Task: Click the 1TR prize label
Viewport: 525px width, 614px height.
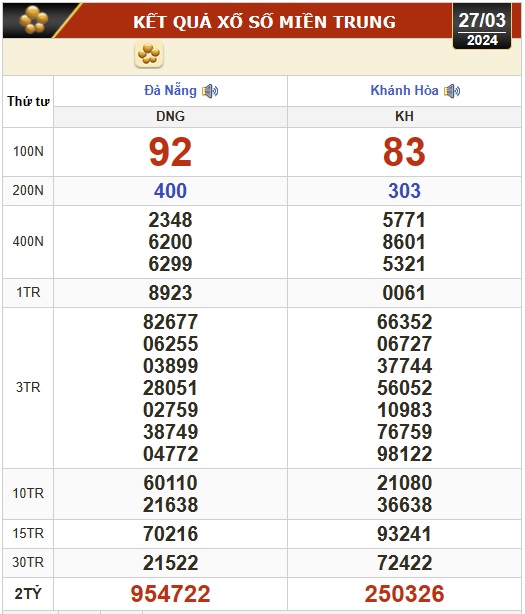Action: click(28, 293)
